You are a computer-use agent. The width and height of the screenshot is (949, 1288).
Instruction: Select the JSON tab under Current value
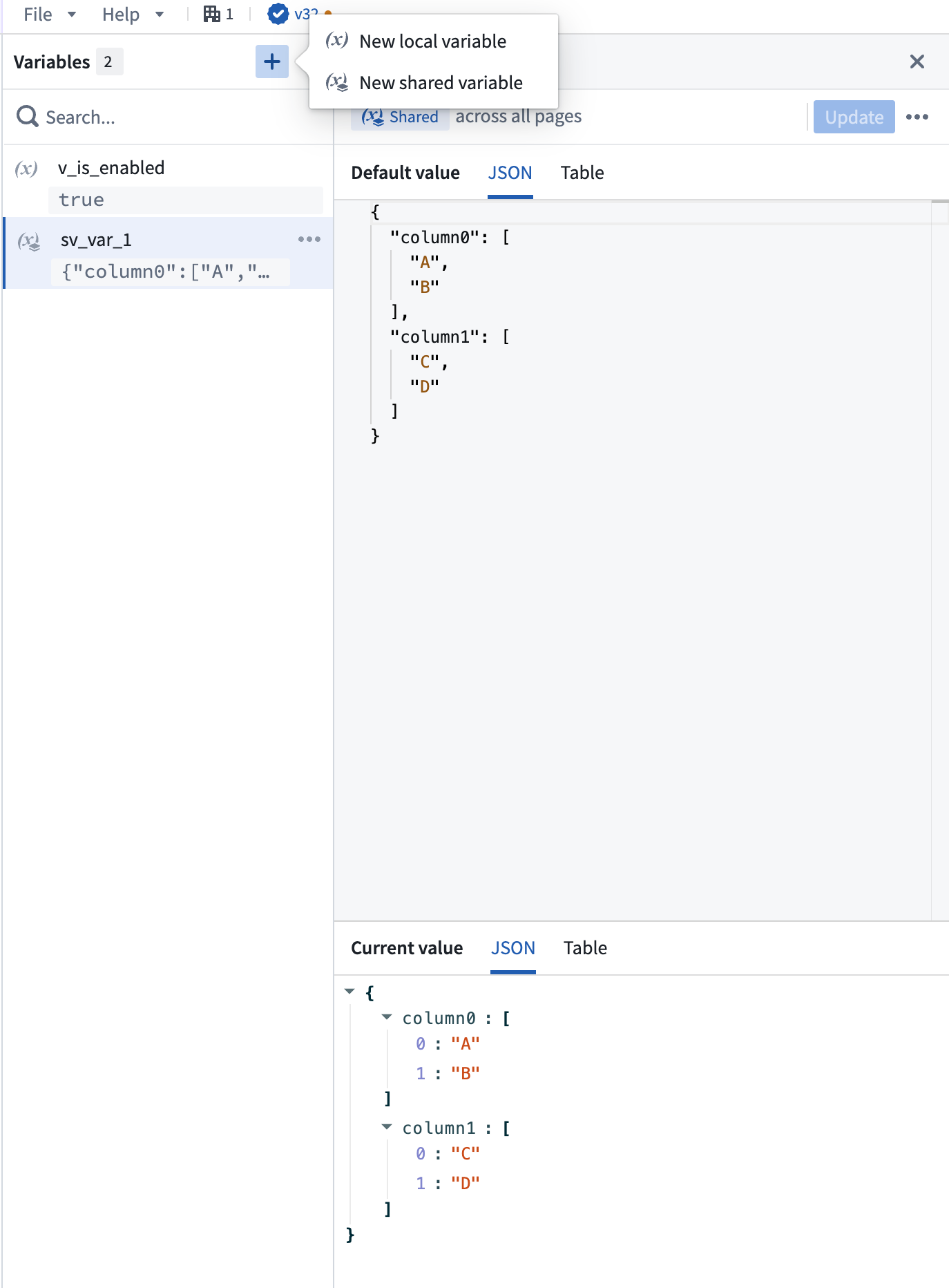[x=513, y=948]
